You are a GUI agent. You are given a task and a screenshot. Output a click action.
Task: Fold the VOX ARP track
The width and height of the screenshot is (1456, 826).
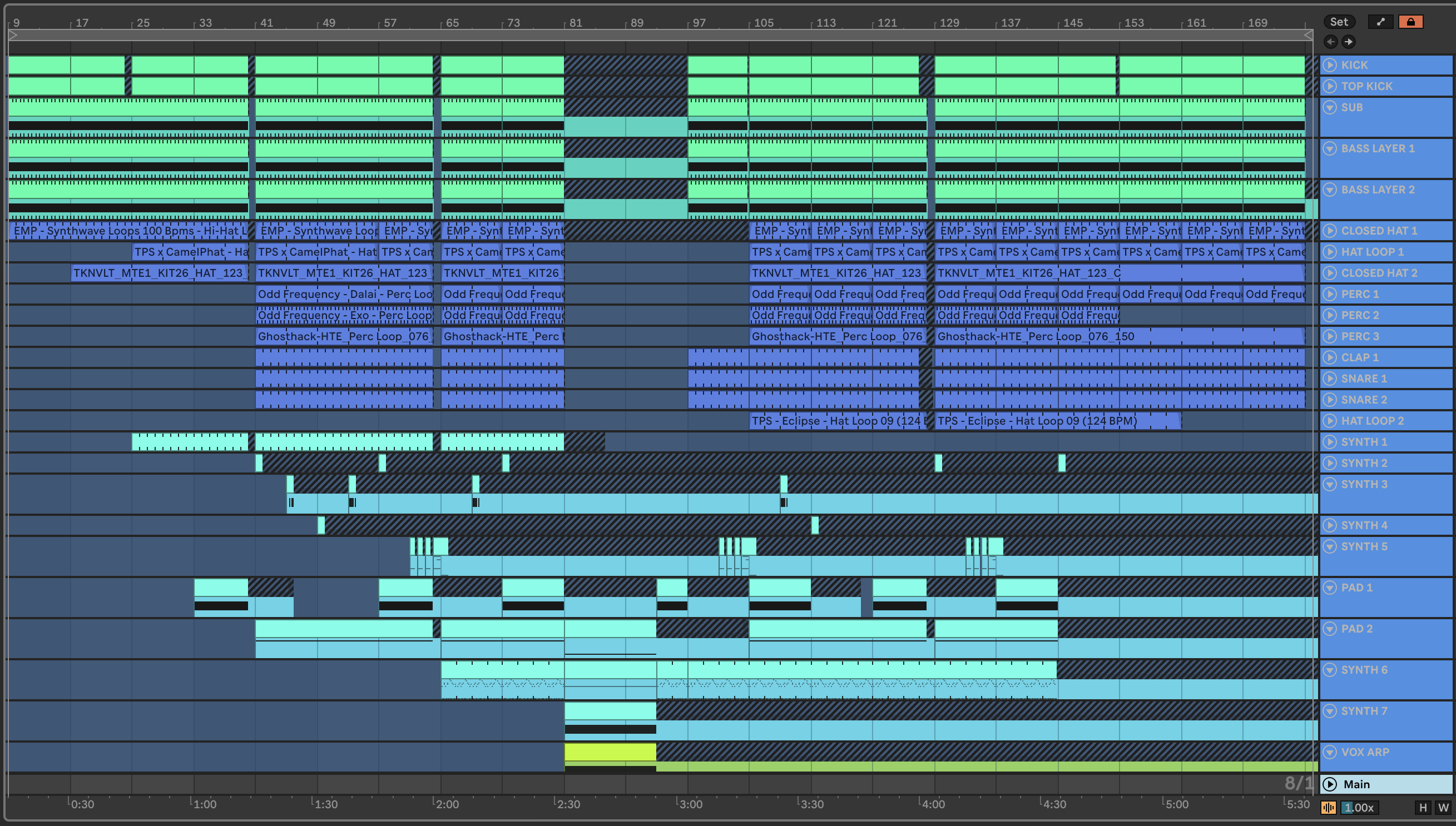point(1329,752)
